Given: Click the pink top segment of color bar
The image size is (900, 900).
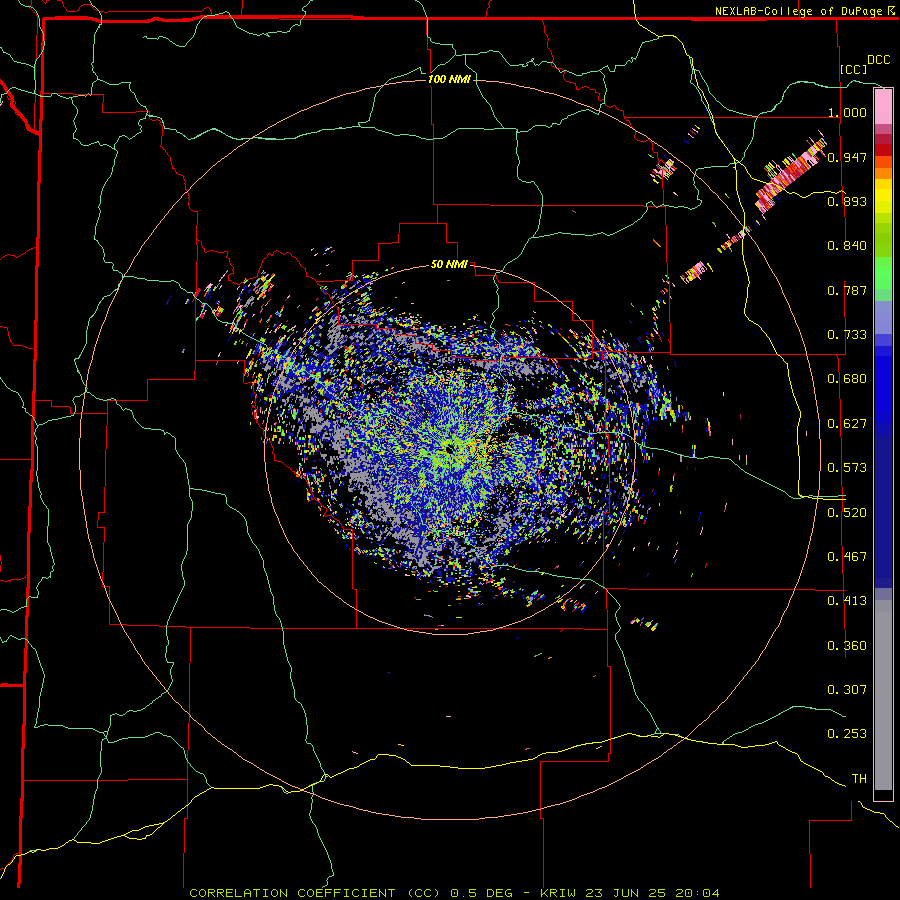Looking at the screenshot, I should (883, 106).
